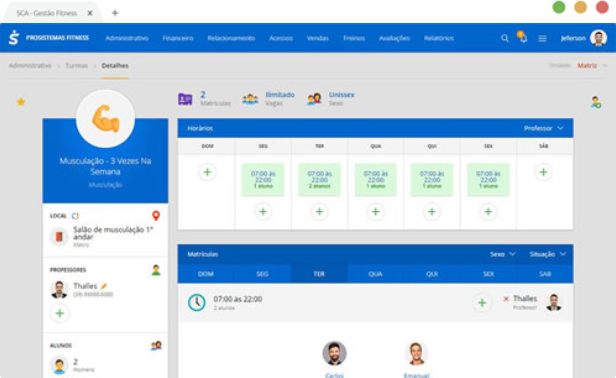Open the hamburger menu icon
Screen dimensions: 616x378
543,38
